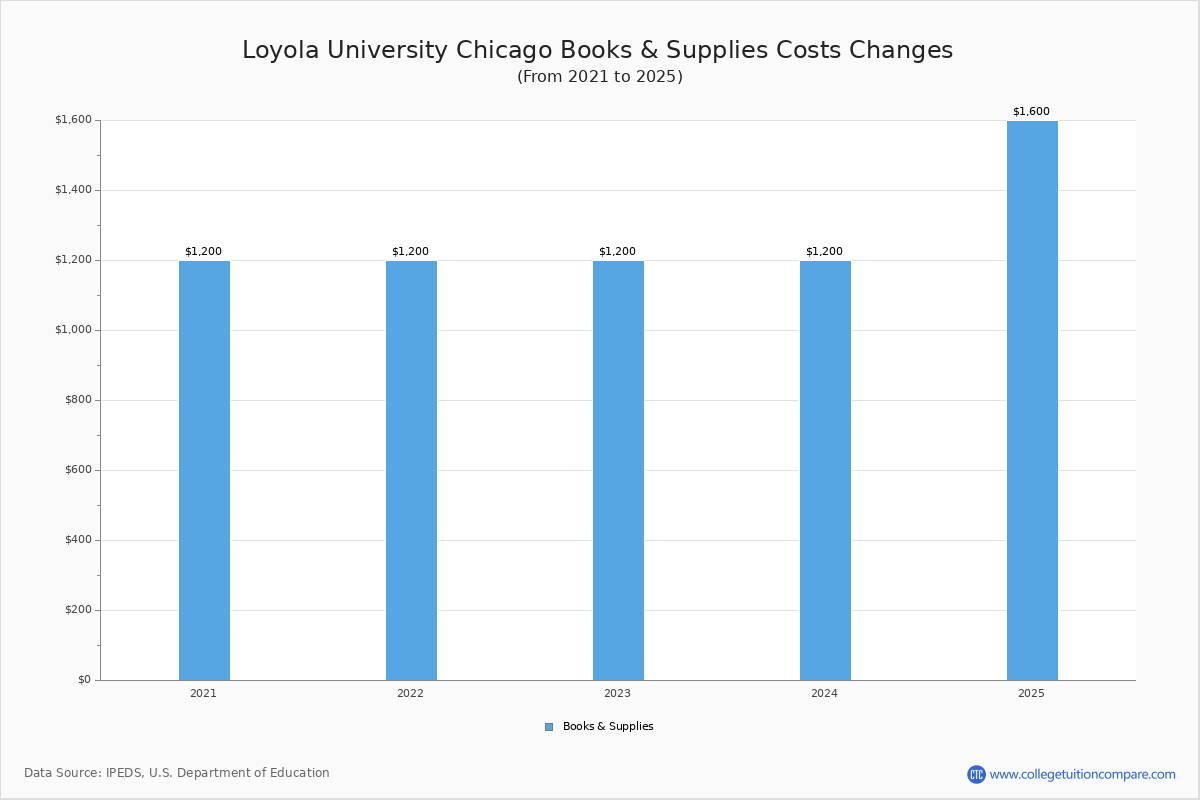
Task: Open the www.collegetuitioncompare.com link
Action: [1082, 774]
